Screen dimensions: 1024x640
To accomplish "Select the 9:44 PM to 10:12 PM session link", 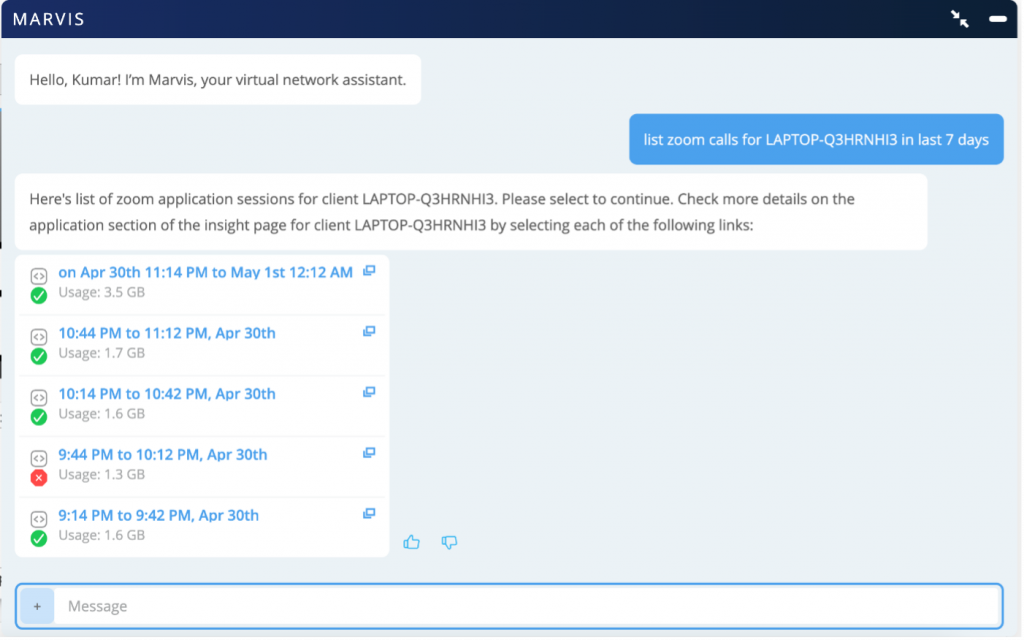I will (x=163, y=455).
